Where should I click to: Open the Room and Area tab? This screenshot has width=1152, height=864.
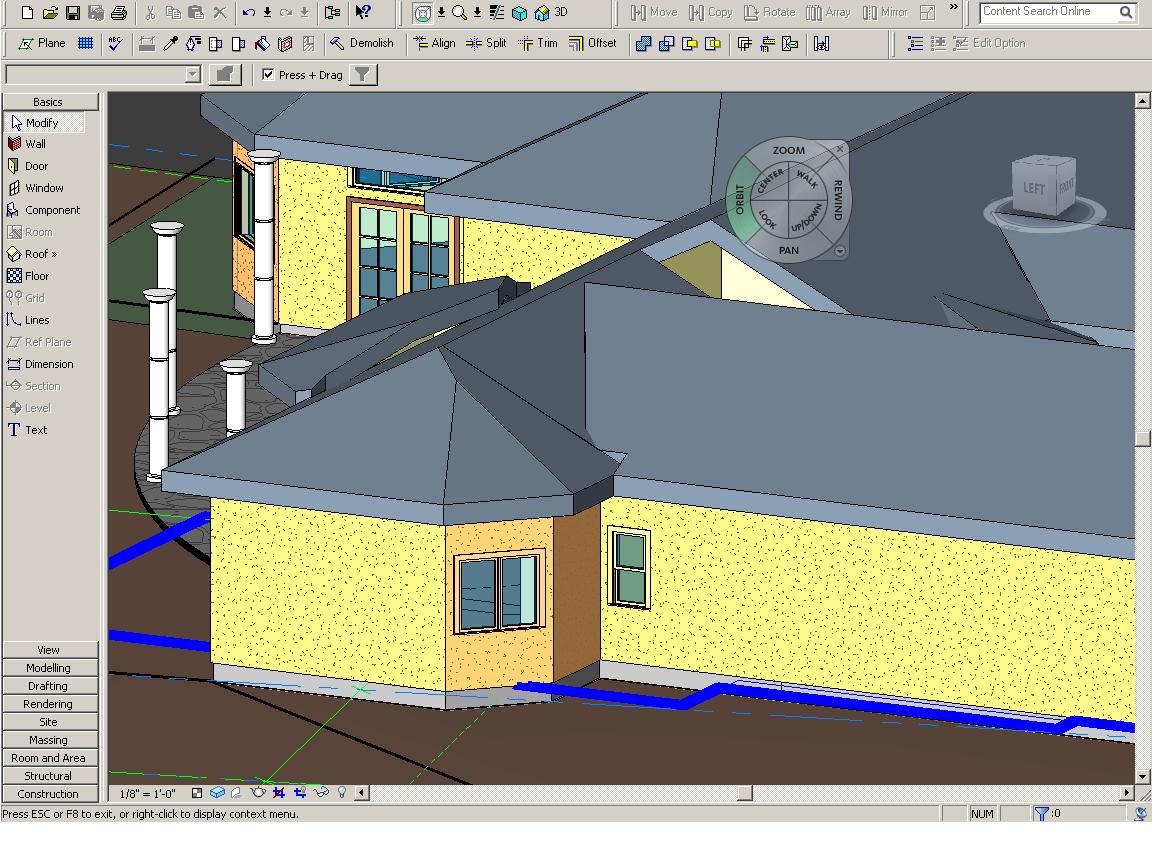pos(48,758)
